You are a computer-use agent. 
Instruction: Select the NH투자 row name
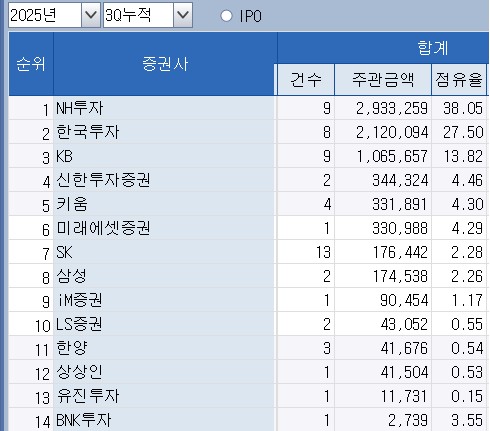tap(80, 108)
